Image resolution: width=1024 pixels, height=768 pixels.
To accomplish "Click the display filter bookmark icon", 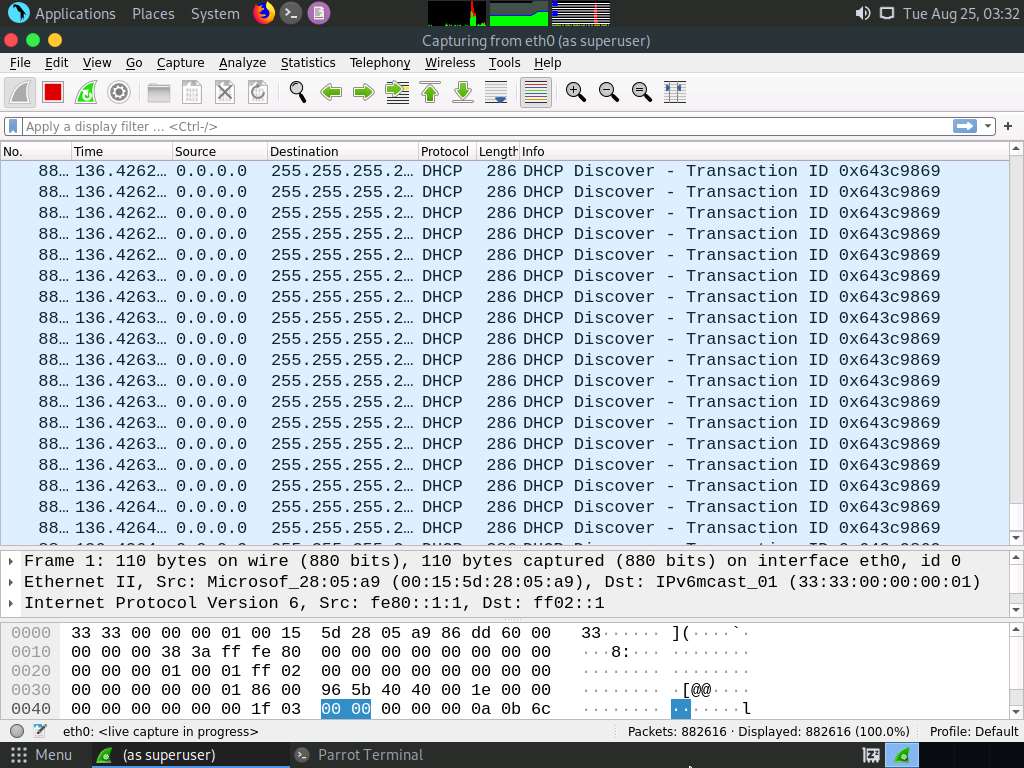I will click(x=13, y=126).
